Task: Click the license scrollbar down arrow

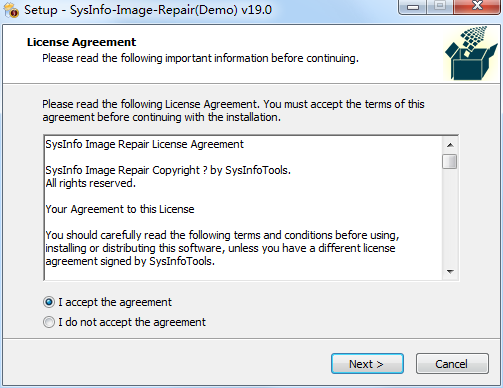Action: coord(450,272)
